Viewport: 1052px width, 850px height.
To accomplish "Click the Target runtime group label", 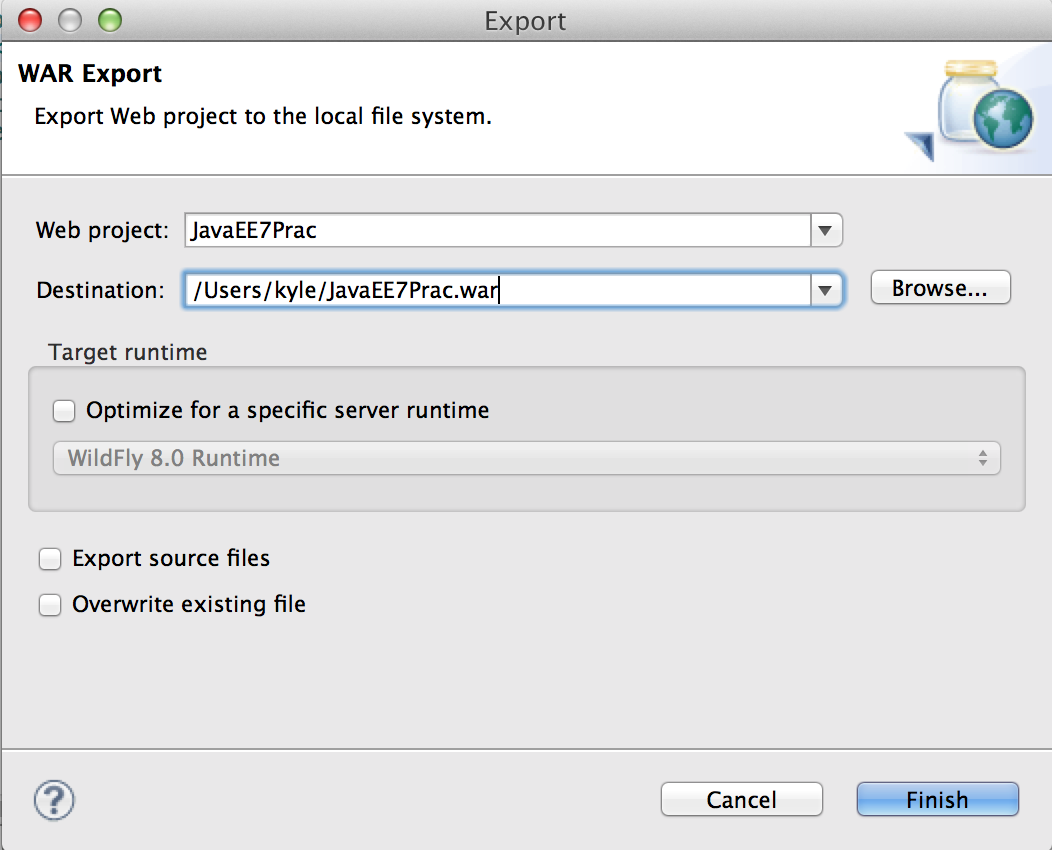I will click(127, 352).
